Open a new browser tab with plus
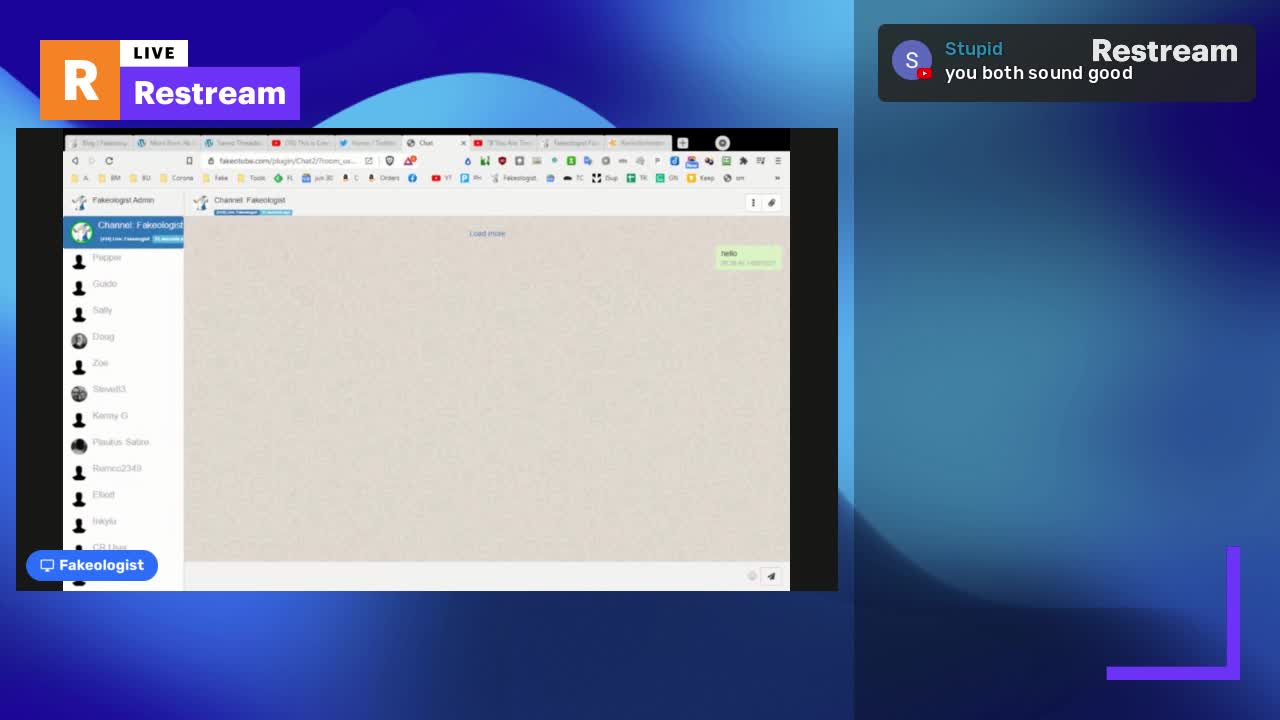 (683, 143)
